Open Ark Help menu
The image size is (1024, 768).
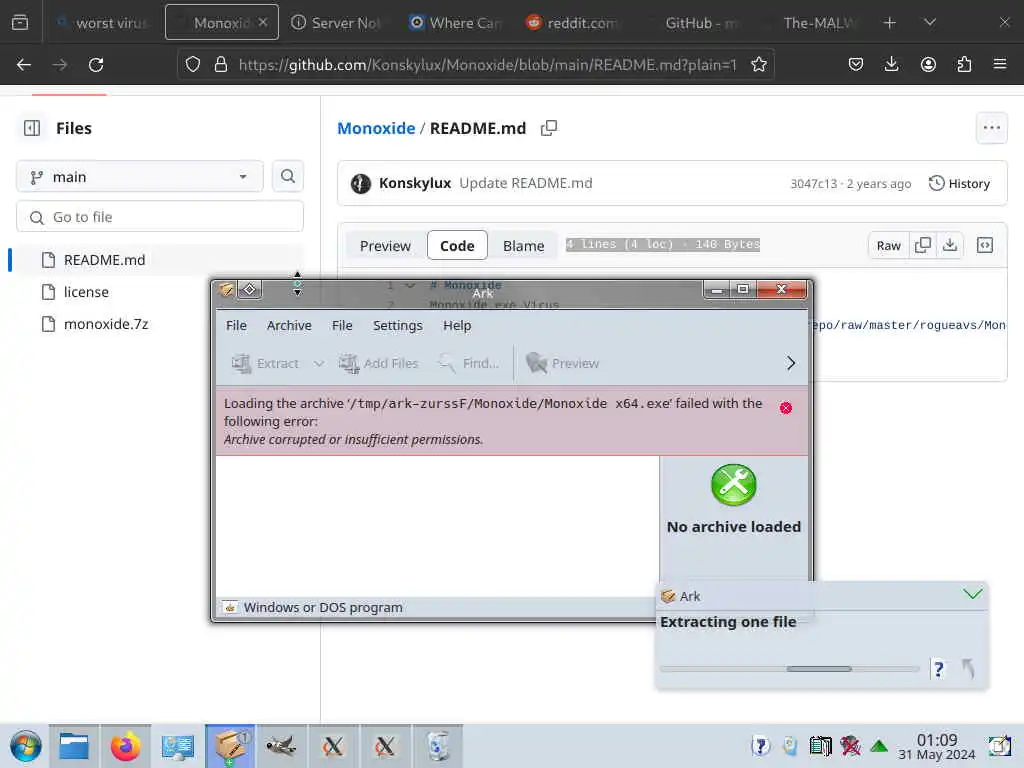click(457, 325)
